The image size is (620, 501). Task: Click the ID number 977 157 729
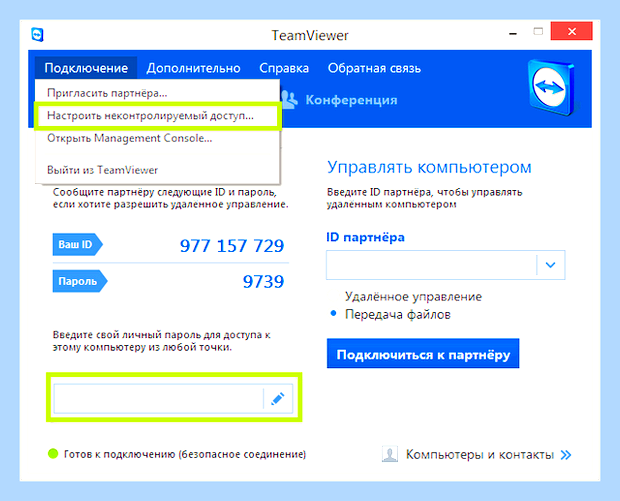point(232,246)
